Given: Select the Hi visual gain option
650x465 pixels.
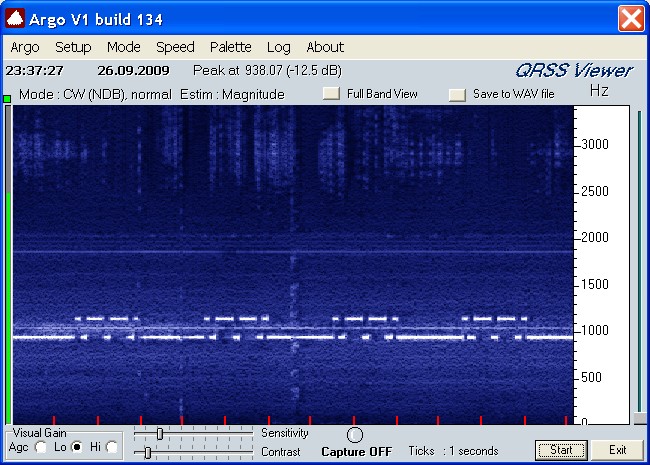Looking at the screenshot, I should (112, 447).
